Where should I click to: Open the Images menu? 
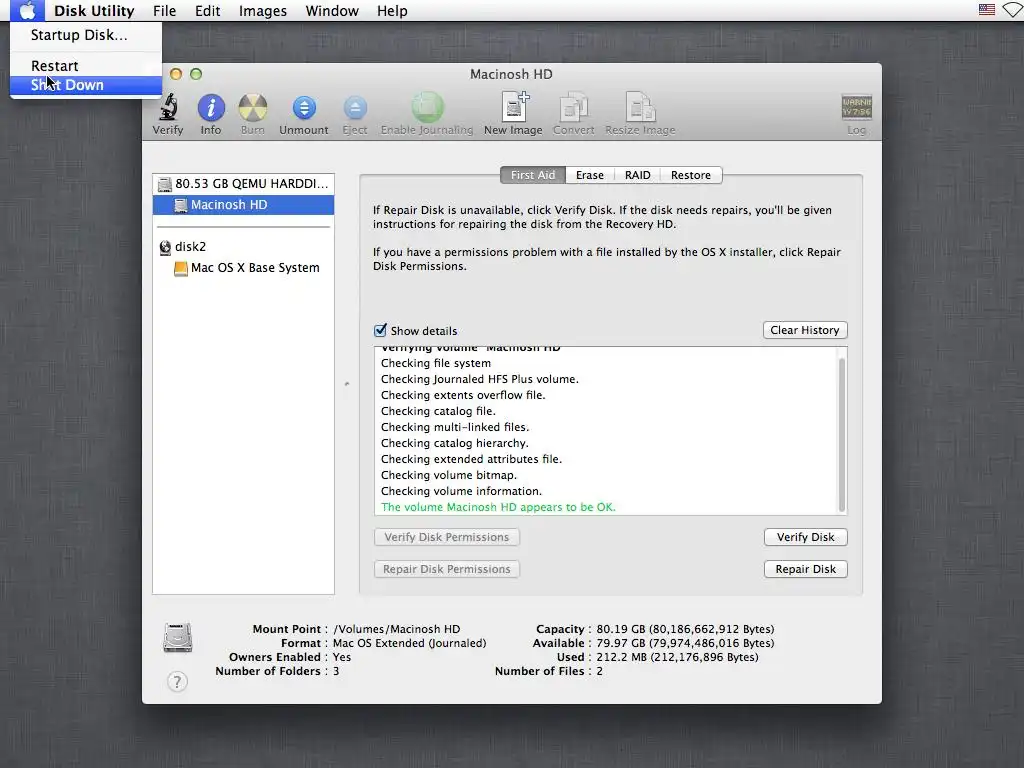click(263, 10)
